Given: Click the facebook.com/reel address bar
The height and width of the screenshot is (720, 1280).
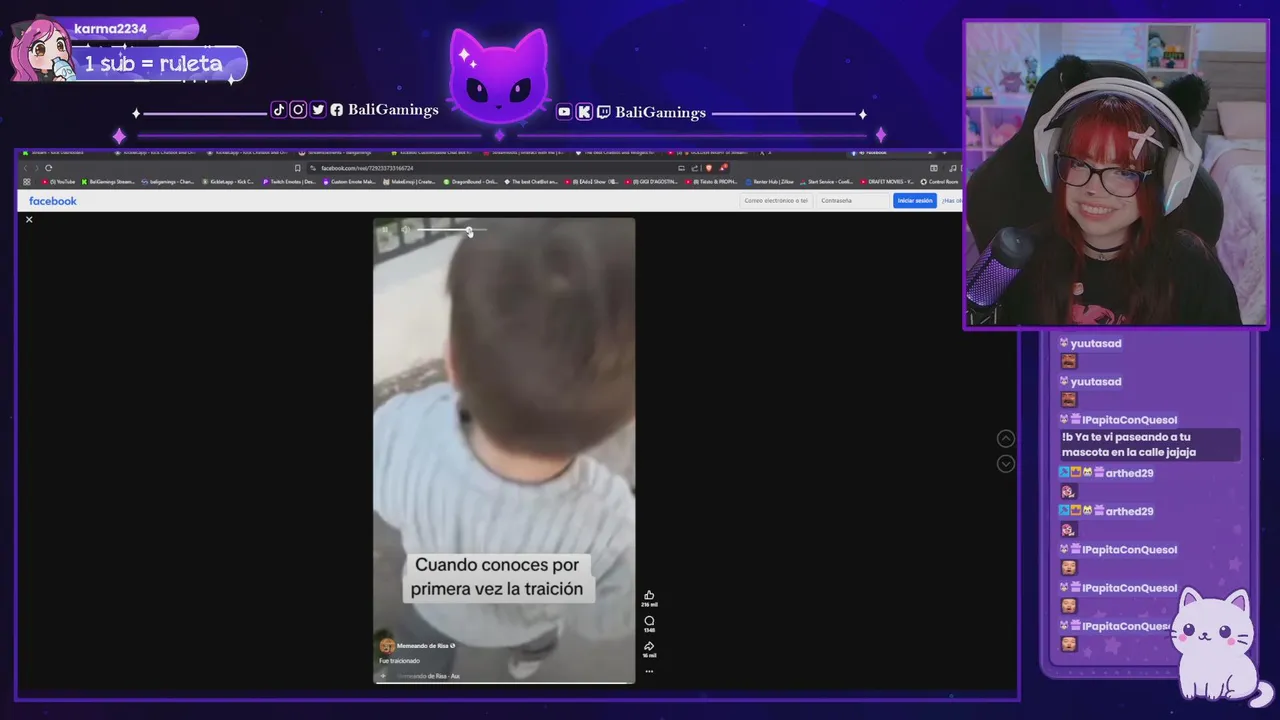Looking at the screenshot, I should coord(490,168).
